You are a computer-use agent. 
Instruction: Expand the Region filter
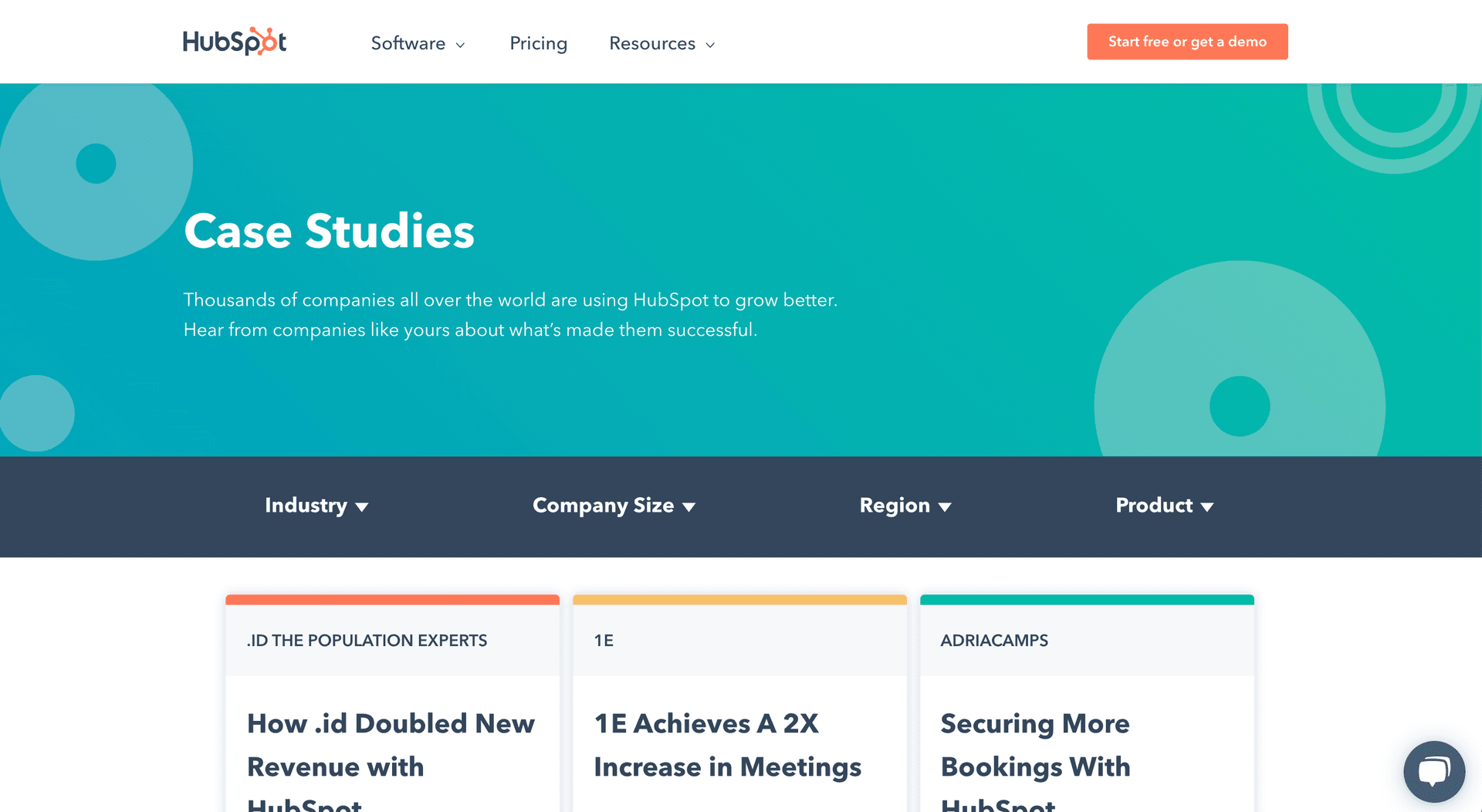coord(905,506)
